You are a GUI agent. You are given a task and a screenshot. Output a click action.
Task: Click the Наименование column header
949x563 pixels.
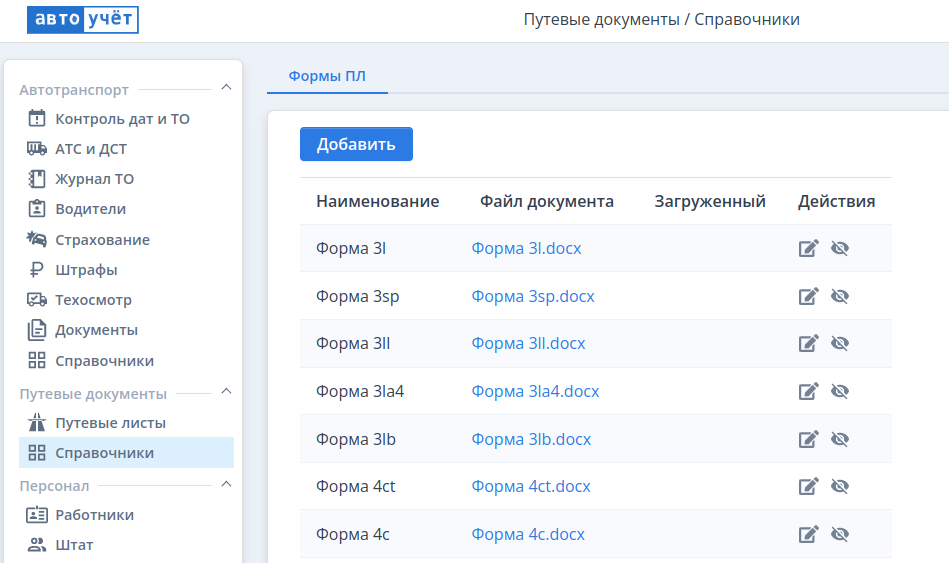point(378,201)
